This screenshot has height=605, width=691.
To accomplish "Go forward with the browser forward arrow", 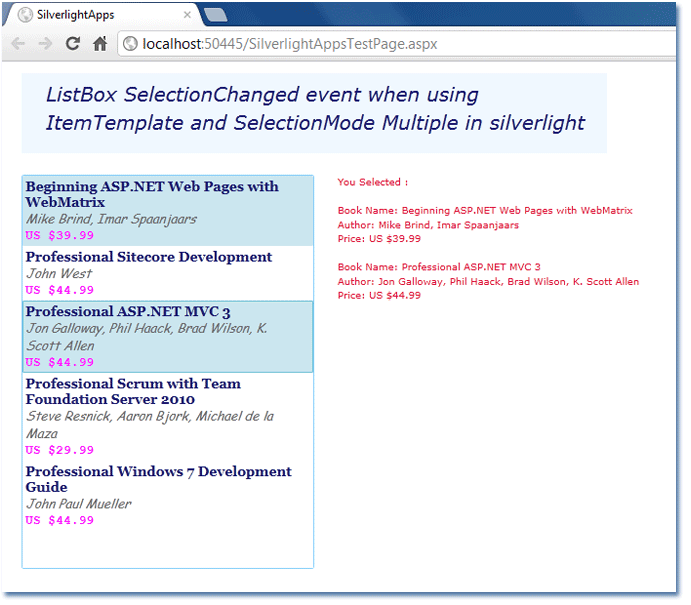I will pyautogui.click(x=45, y=44).
